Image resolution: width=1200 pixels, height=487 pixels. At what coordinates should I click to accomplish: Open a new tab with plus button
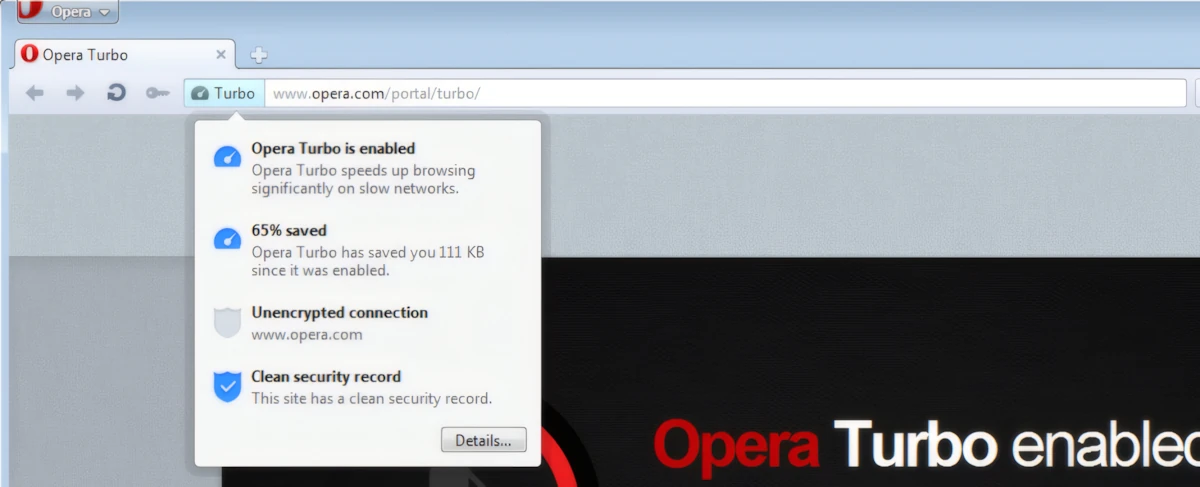tap(258, 55)
